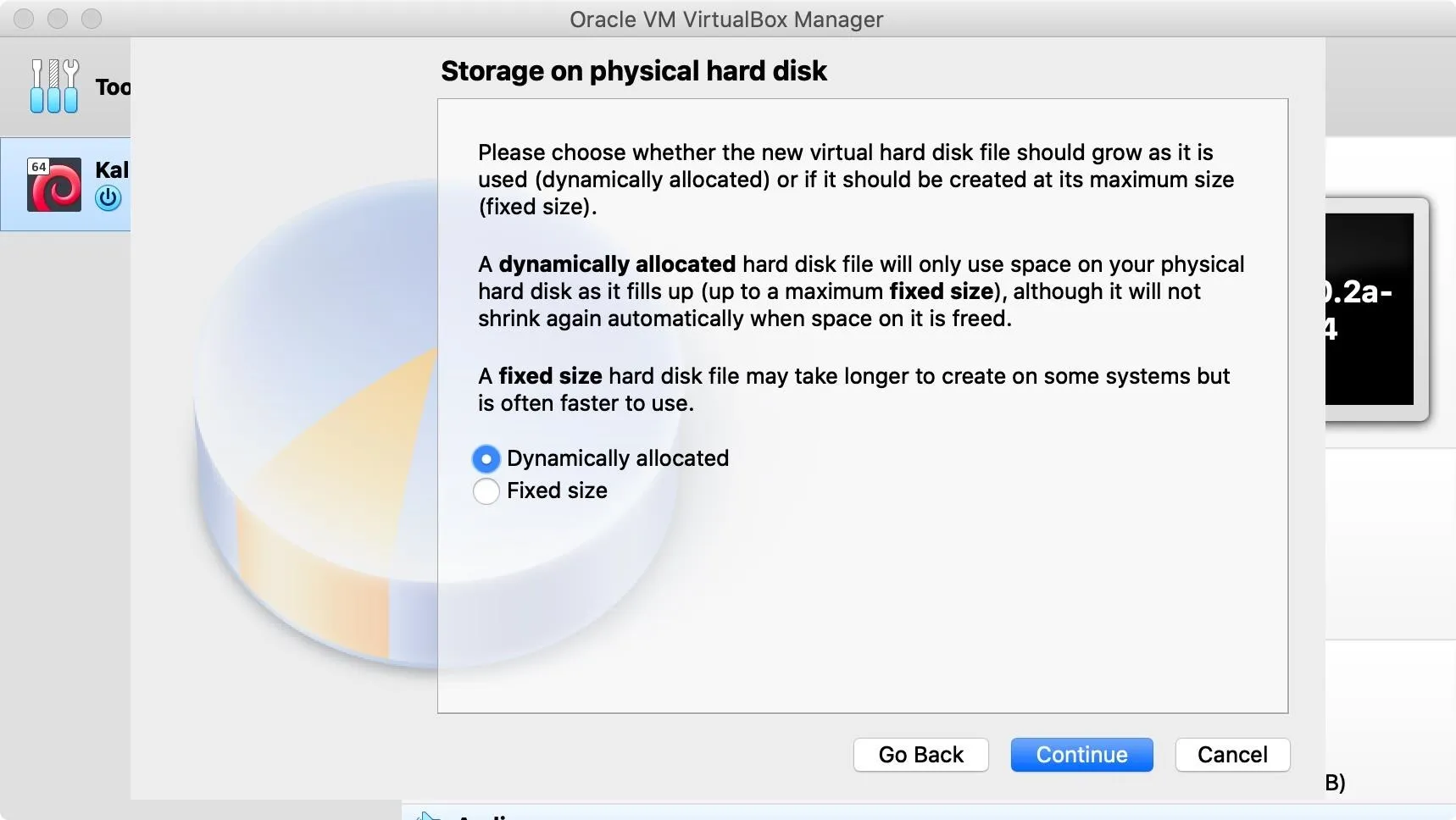
Task: Click the 'Fixed size' option label
Action: 557,490
